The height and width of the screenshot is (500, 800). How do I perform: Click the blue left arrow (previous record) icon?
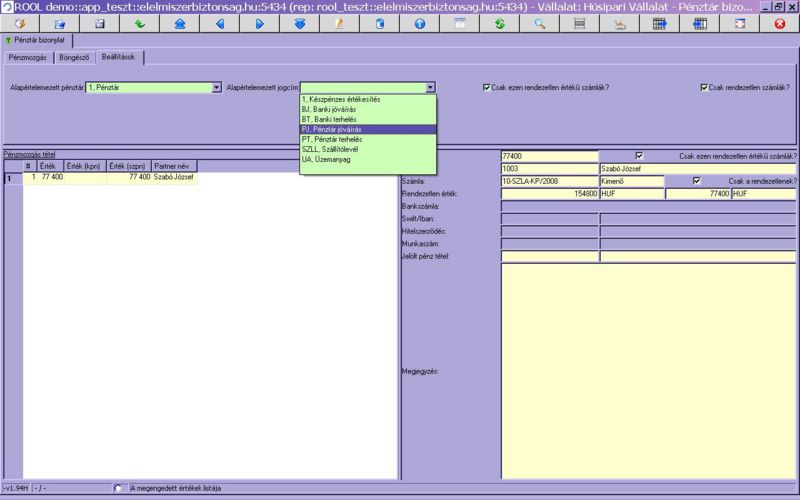(219, 22)
